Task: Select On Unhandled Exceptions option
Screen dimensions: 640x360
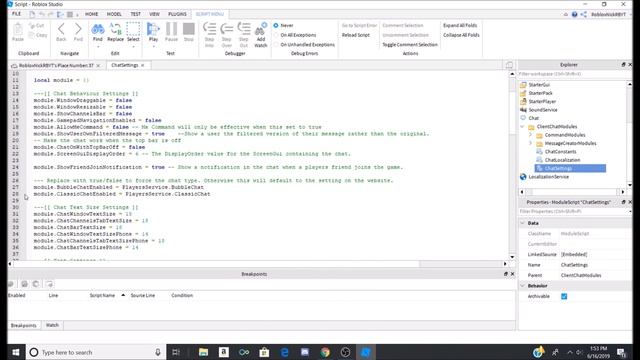Action: pyautogui.click(x=276, y=44)
